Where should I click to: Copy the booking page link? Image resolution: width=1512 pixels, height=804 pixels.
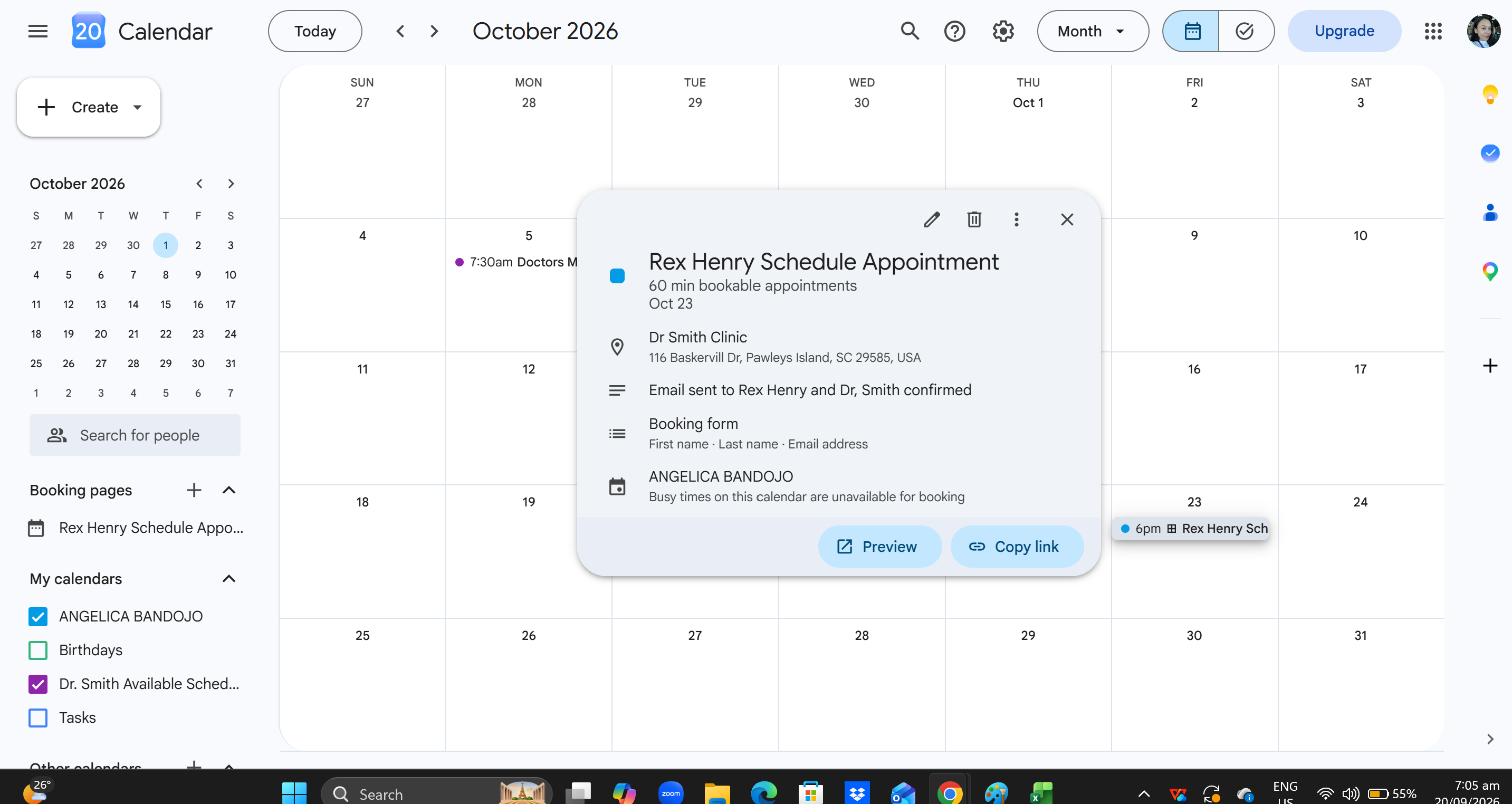point(1017,547)
